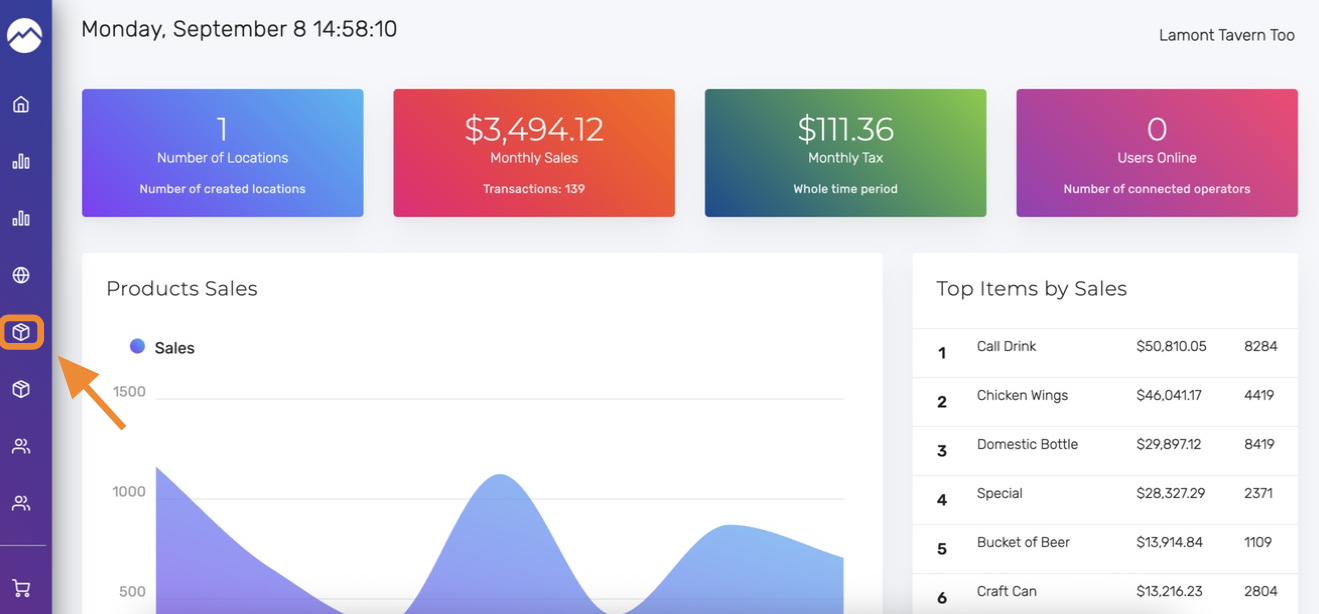This screenshot has width=1319, height=614.
Task: Click the Top Items by Sales heading
Action: coord(1032,289)
